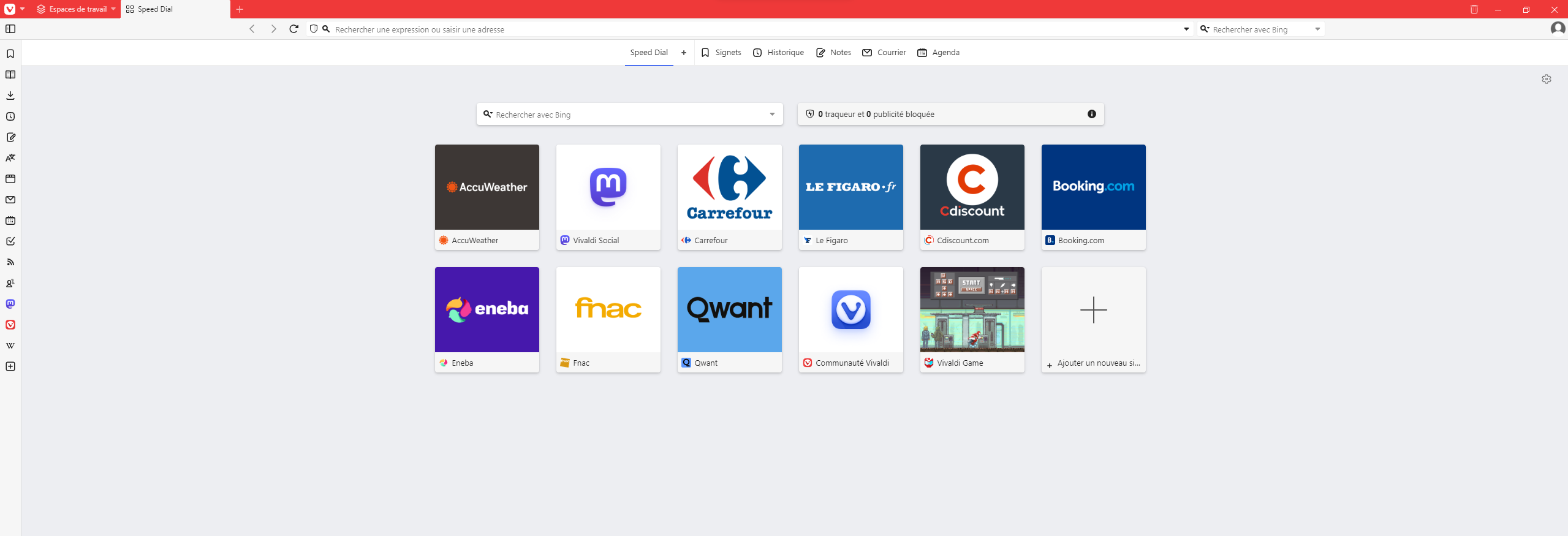Open Downloads panel in sidebar
This screenshot has height=536, width=1568.
[x=10, y=96]
